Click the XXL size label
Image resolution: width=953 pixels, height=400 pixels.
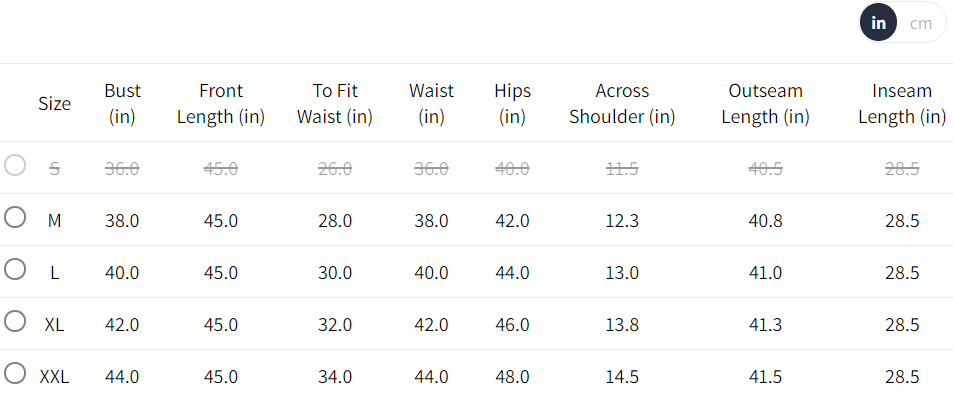click(54, 377)
